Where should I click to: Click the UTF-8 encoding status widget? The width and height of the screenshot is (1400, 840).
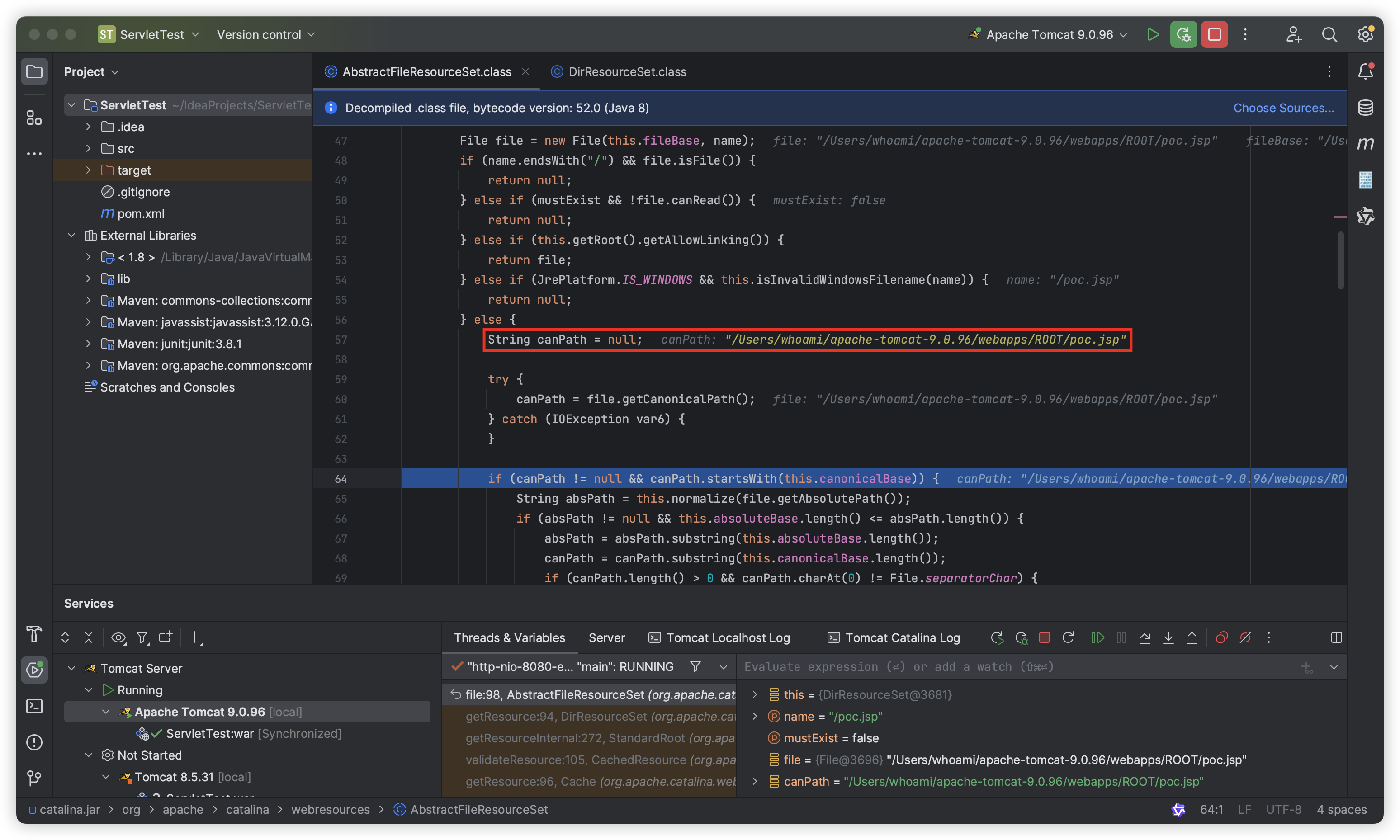1283,809
